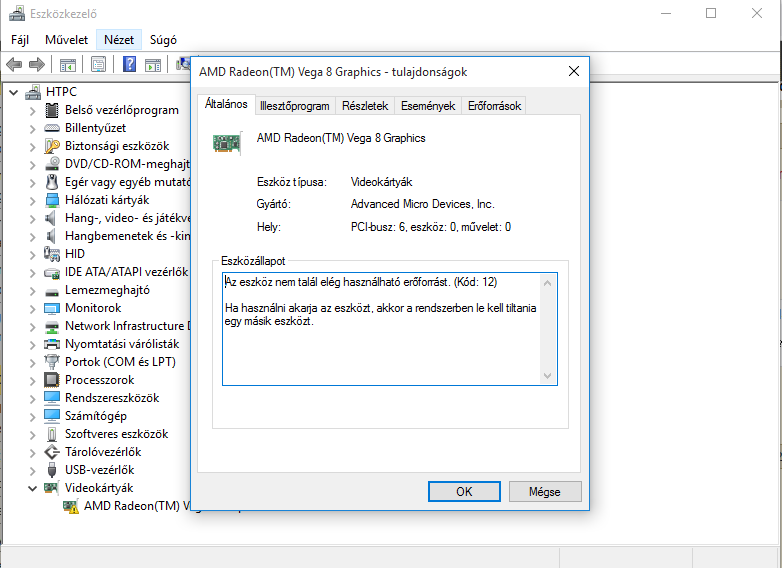Switch to the Részletek tab
Screen dimensions: 782x568
365,106
